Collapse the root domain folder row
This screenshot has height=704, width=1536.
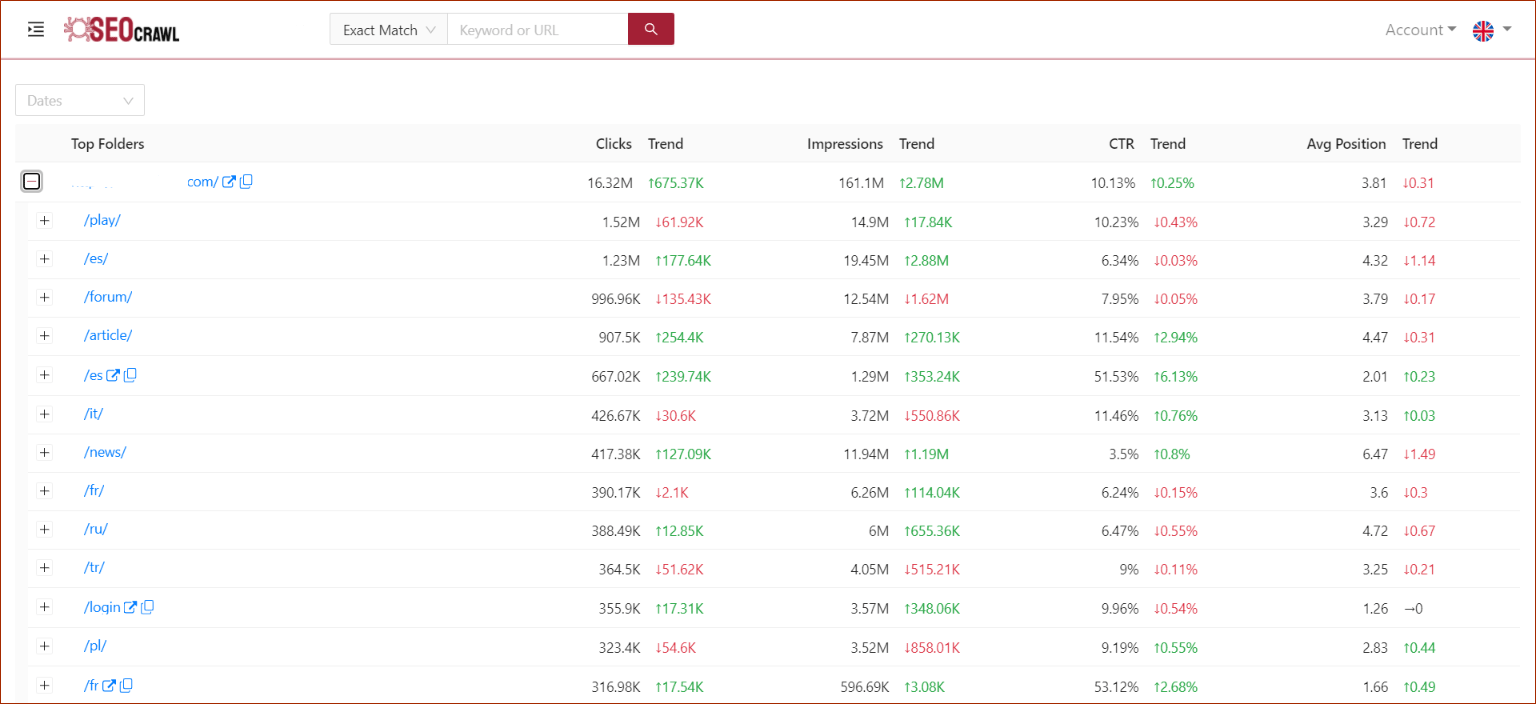(32, 182)
